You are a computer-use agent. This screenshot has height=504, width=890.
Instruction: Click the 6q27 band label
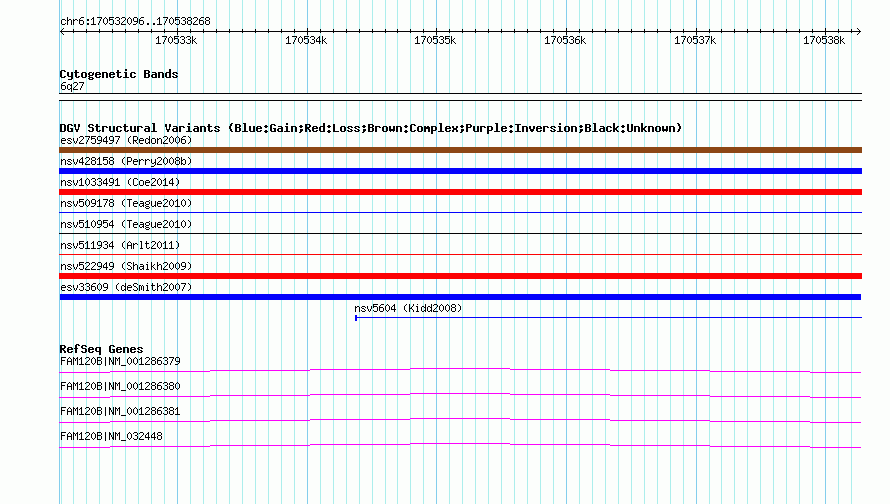tap(72, 86)
